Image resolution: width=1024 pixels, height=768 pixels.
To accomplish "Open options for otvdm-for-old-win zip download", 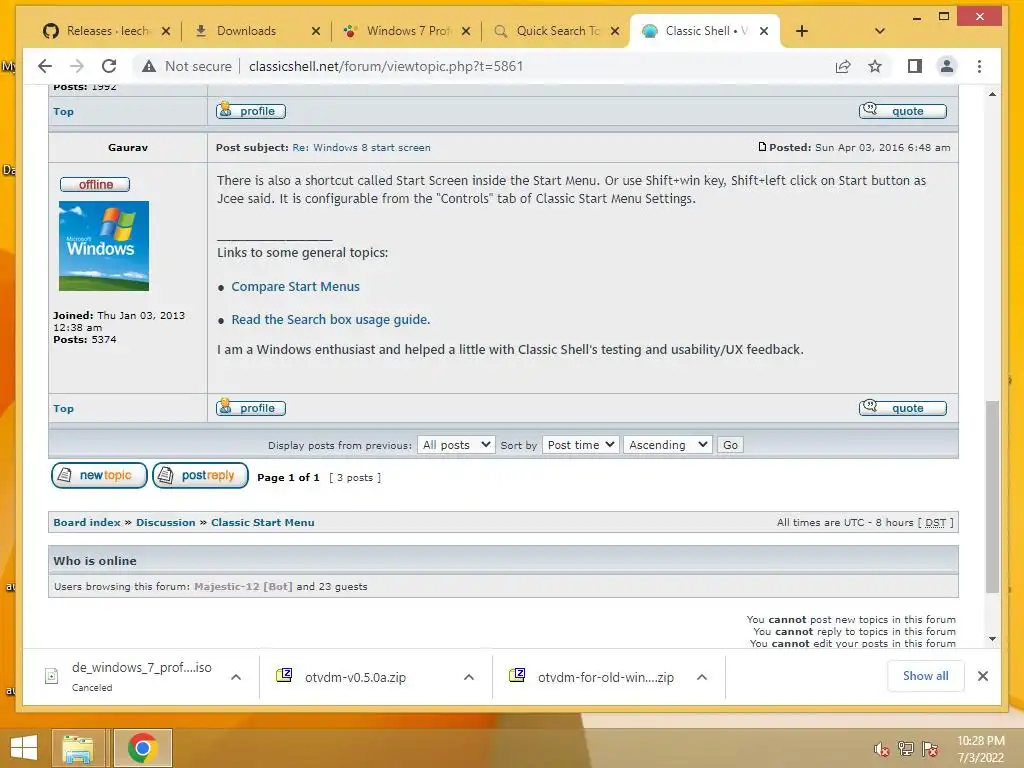I will pos(702,677).
